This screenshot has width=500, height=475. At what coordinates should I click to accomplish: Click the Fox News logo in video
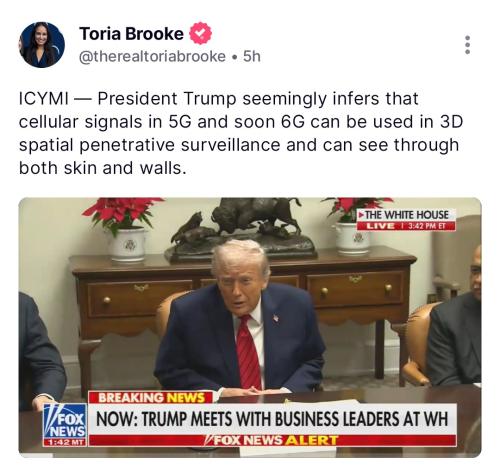click(65, 422)
